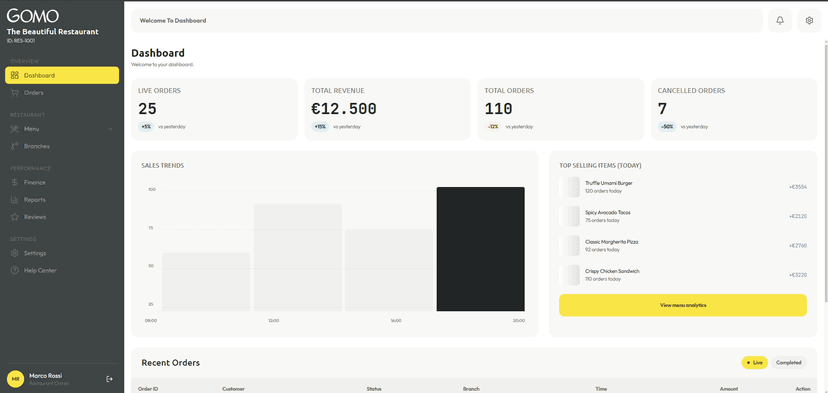Click the -50% badge under Cancelled Orders
Screen dimensions: 828x393
[667, 127]
